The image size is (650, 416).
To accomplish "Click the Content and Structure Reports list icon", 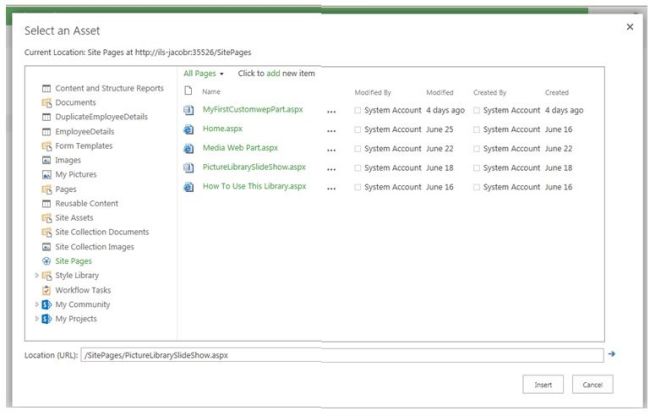I will point(46,88).
